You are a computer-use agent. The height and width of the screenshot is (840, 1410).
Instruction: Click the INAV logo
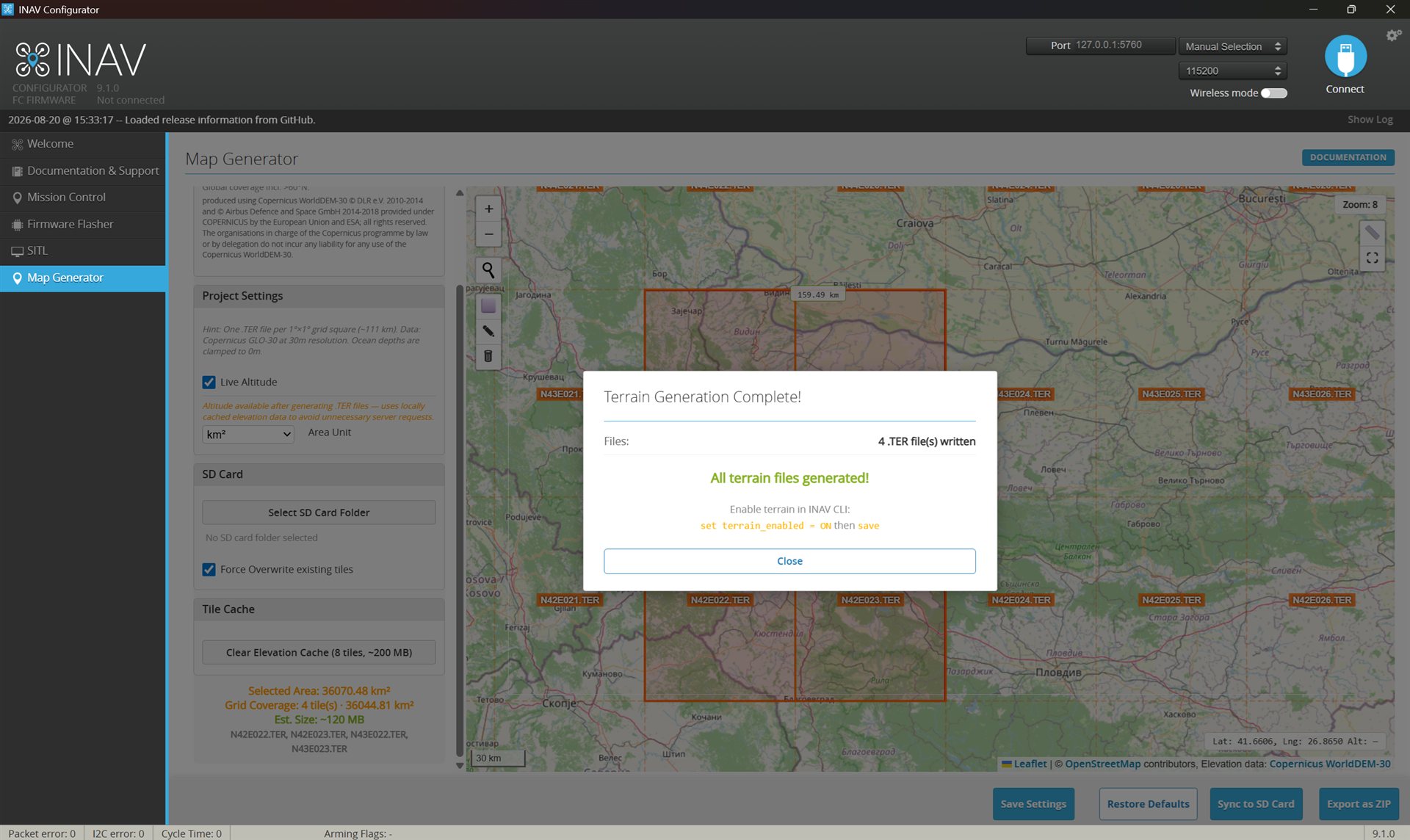coord(81,60)
